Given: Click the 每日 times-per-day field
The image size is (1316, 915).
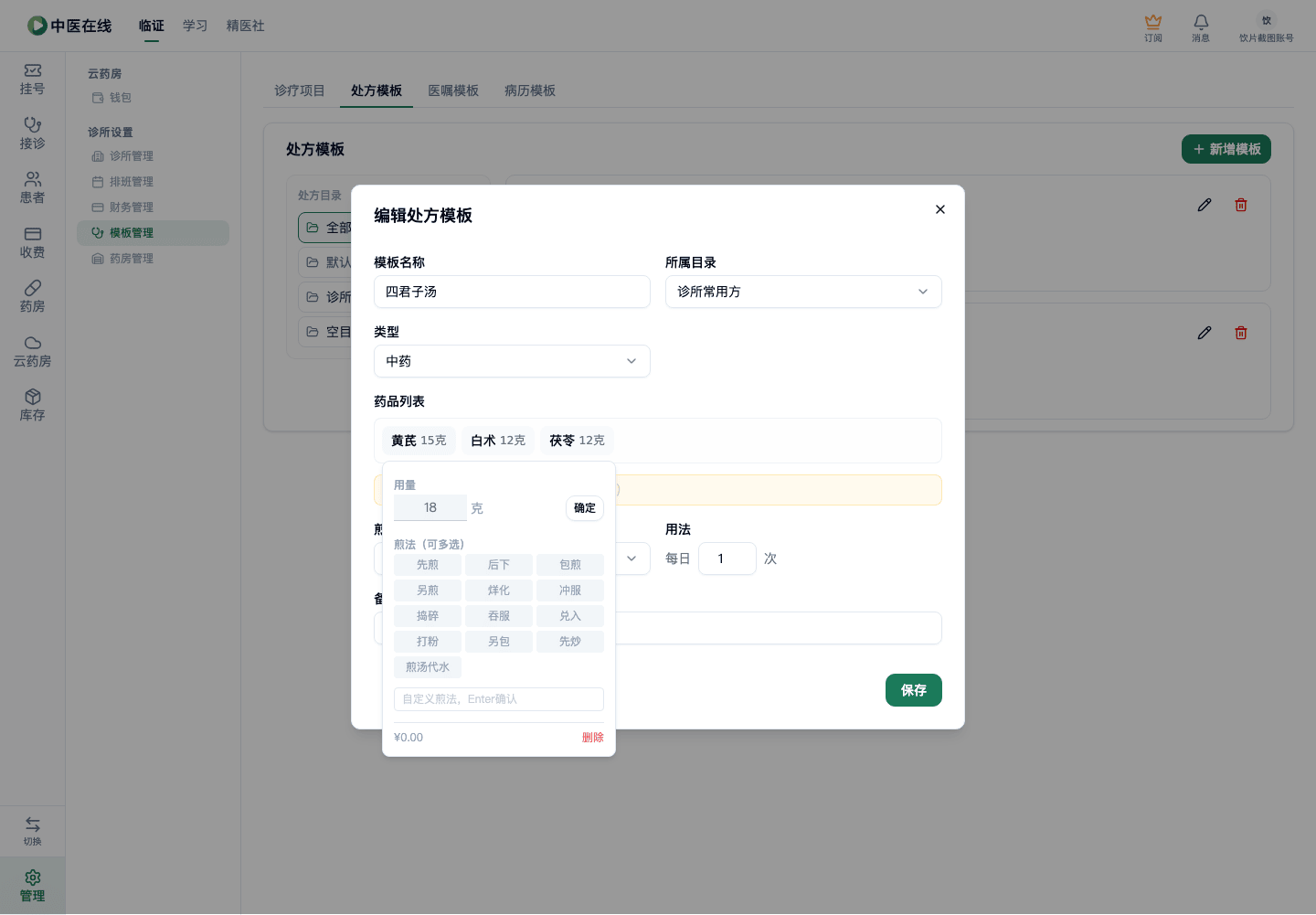Looking at the screenshot, I should 727,559.
